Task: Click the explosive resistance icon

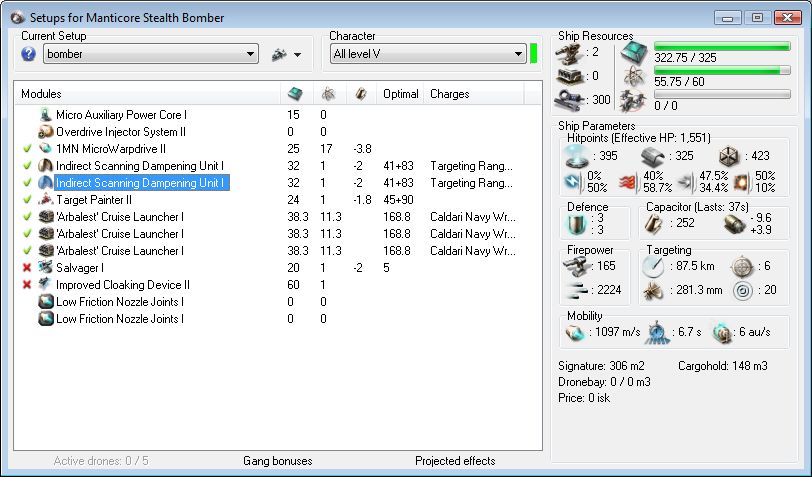Action: tap(742, 182)
